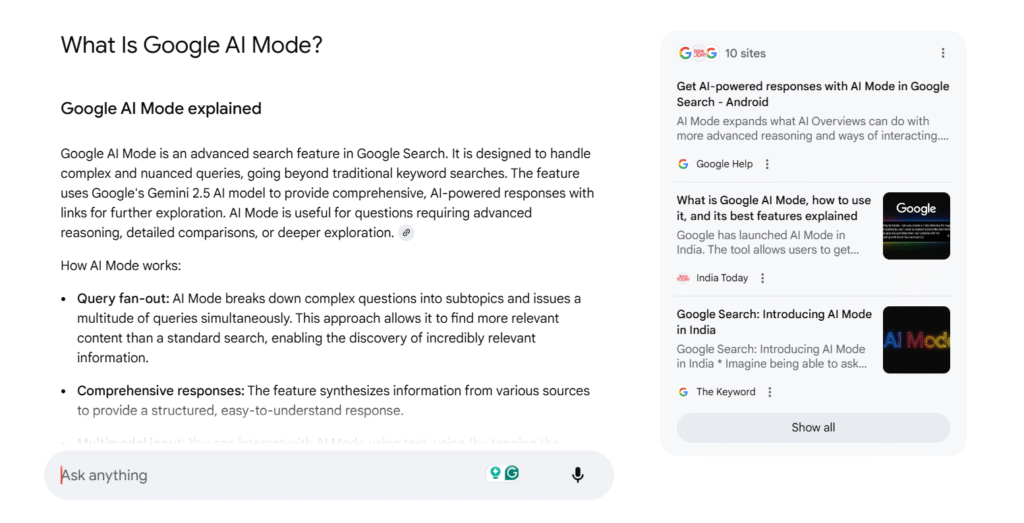Open the three-dot menu beside India Today

click(x=762, y=278)
